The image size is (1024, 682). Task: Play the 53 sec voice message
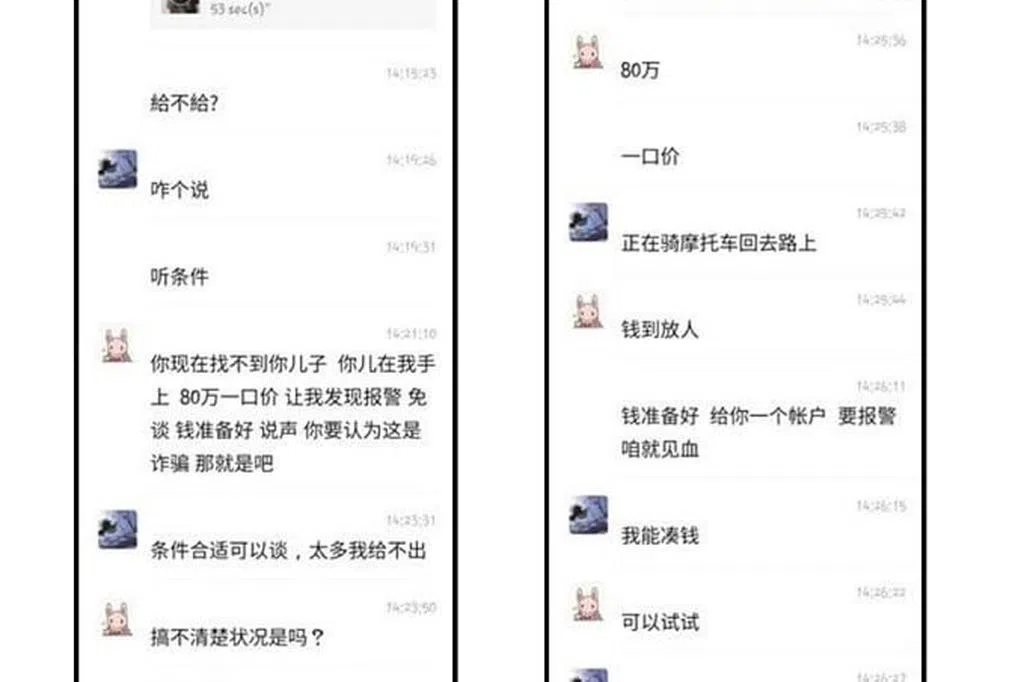coord(293,12)
